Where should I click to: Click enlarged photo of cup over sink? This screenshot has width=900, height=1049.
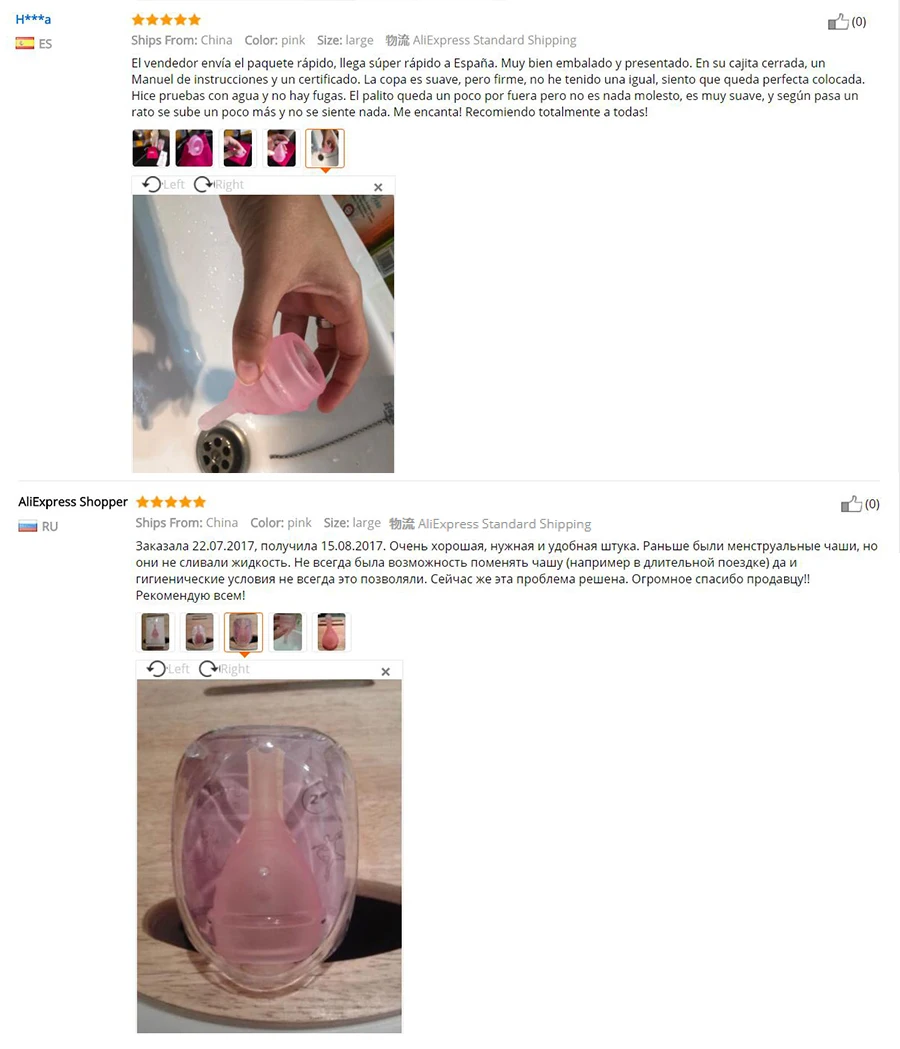pyautogui.click(x=263, y=334)
